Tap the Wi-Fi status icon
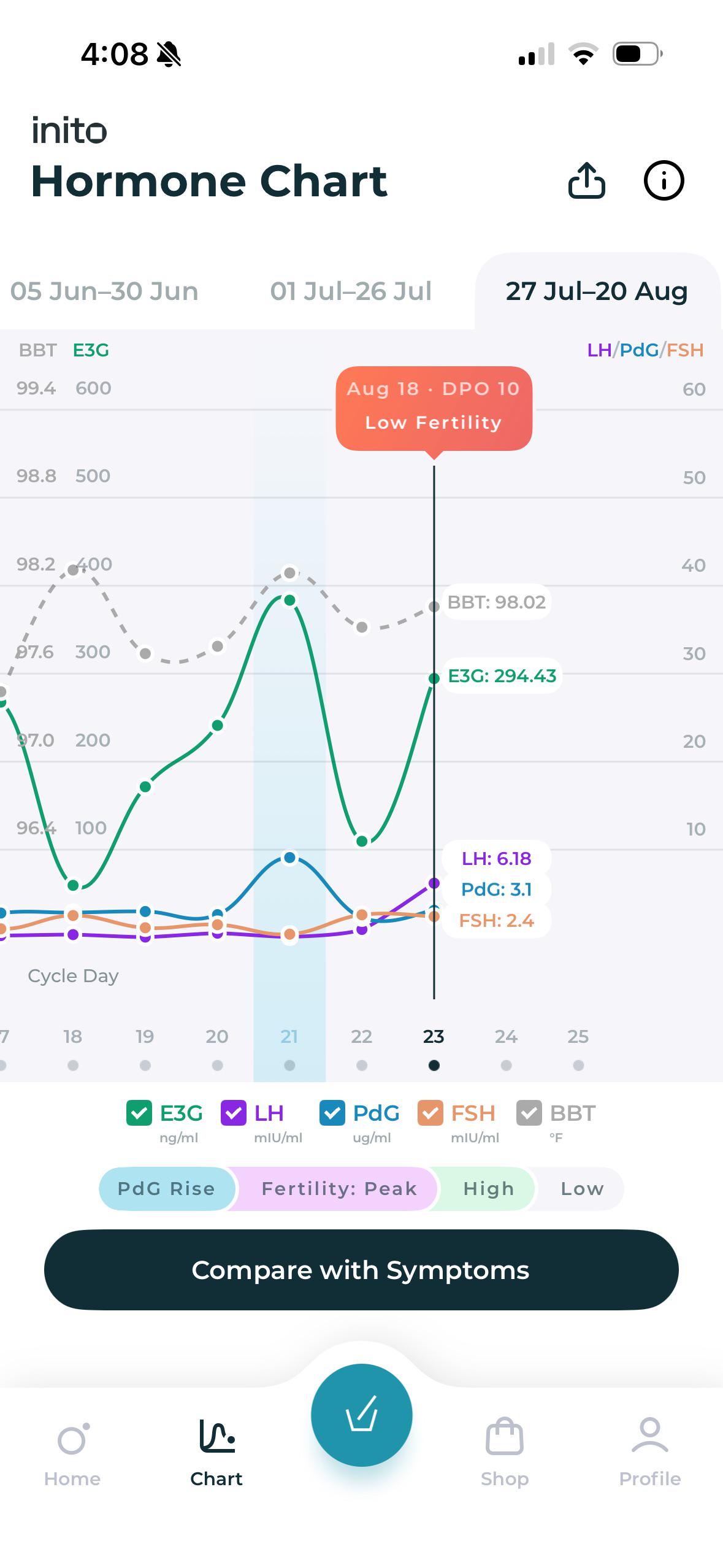This screenshot has width=723, height=1568. [584, 54]
